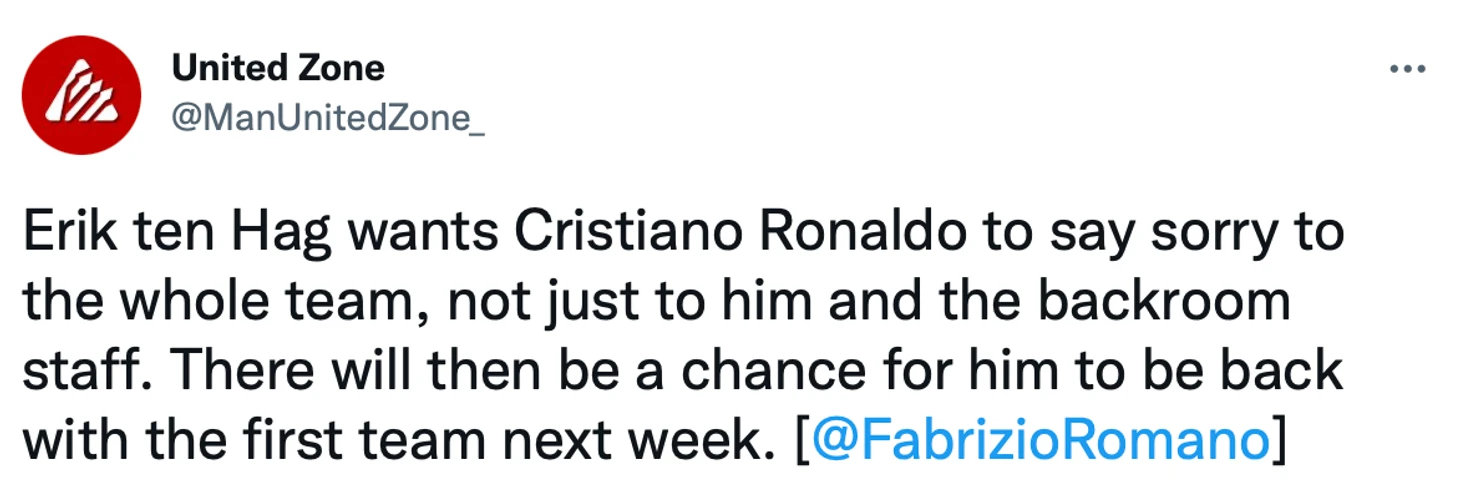
Task: Click the opening bracket before @FabrizioRomano
Action: click(804, 440)
